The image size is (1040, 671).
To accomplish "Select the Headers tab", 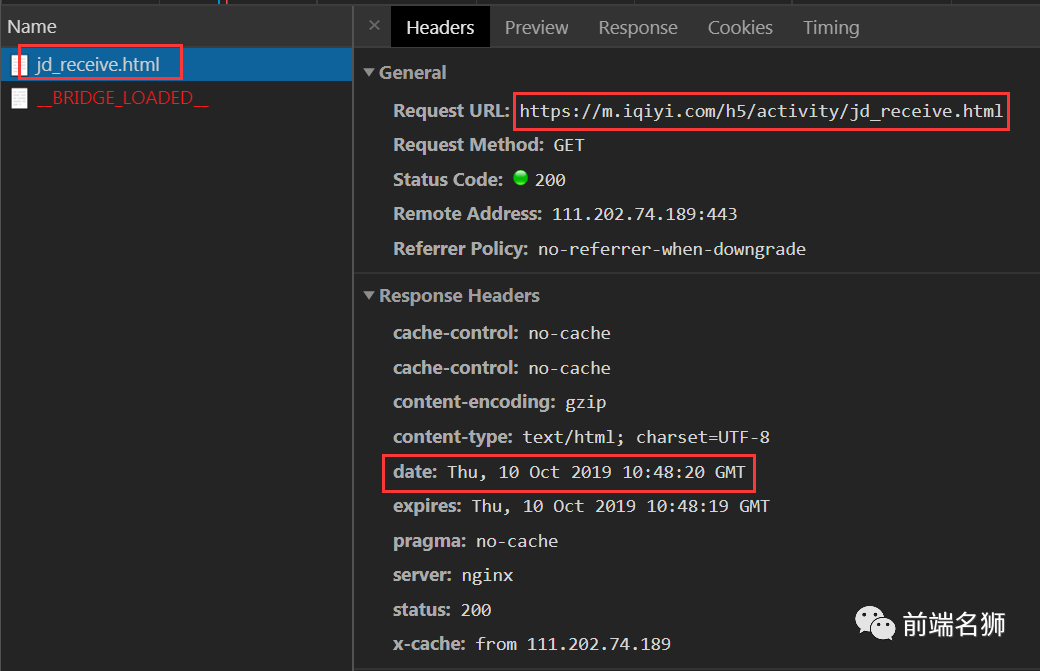I will (440, 28).
